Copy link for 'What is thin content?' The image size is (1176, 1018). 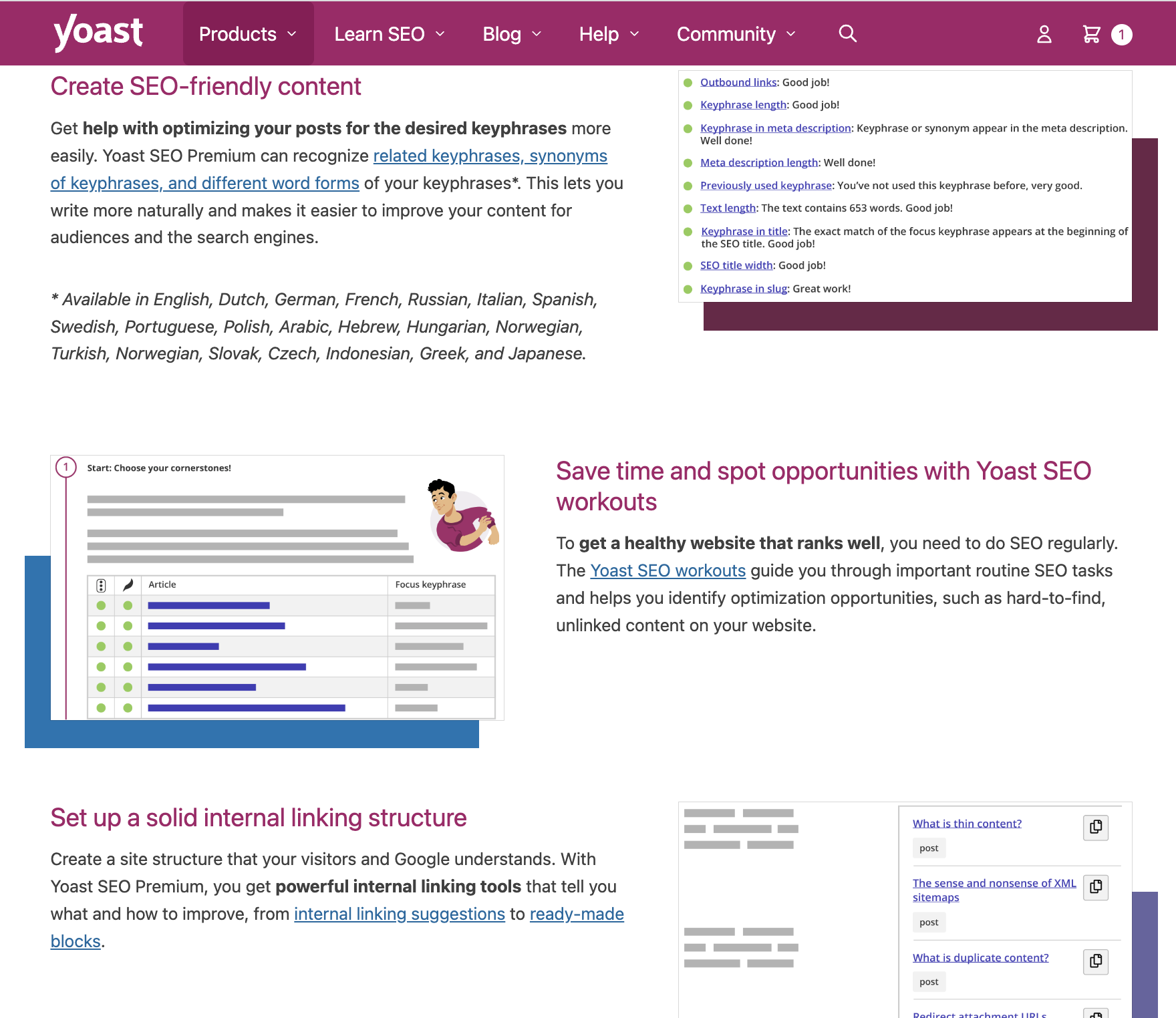(1095, 827)
